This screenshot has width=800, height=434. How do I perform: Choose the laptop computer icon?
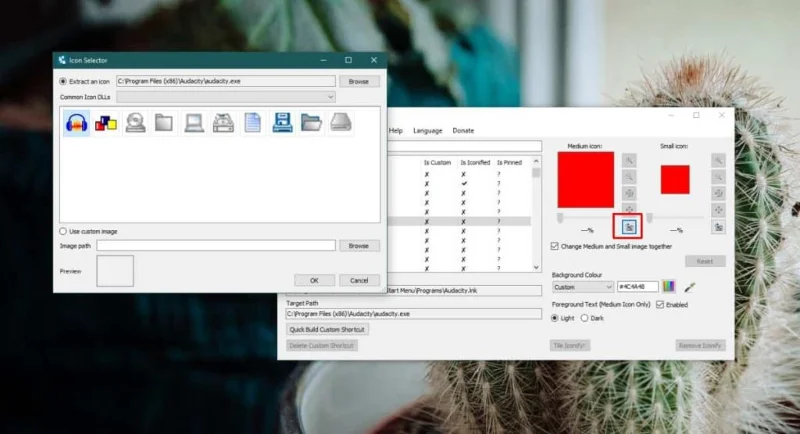pyautogui.click(x=194, y=123)
